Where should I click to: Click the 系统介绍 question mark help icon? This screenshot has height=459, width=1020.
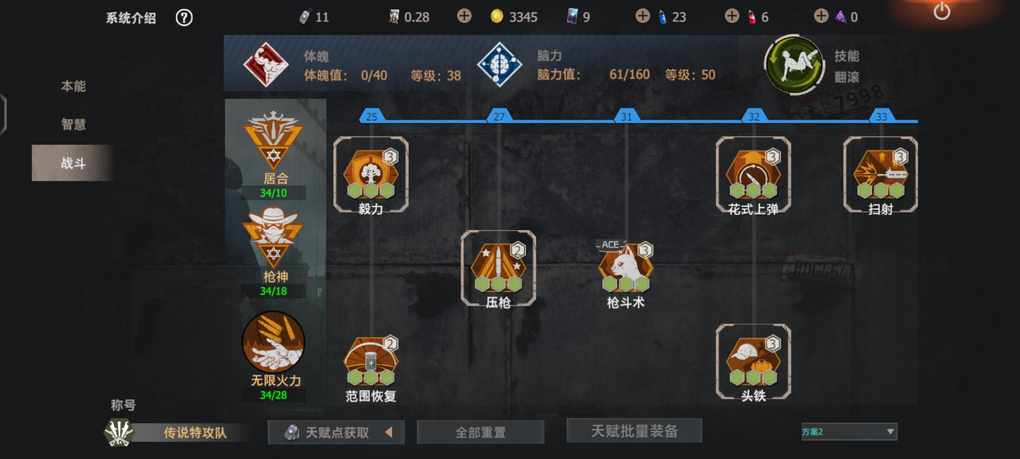pyautogui.click(x=184, y=18)
